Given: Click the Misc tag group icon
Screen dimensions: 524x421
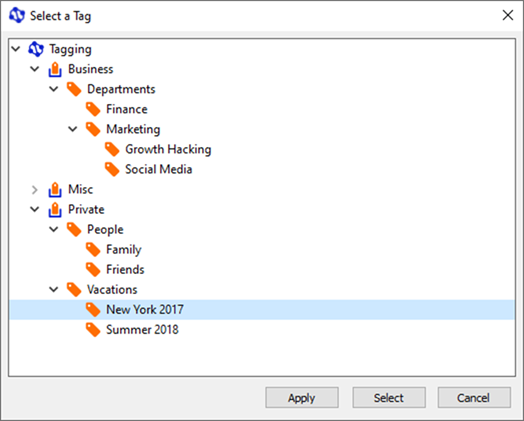Looking at the screenshot, I should [x=55, y=189].
